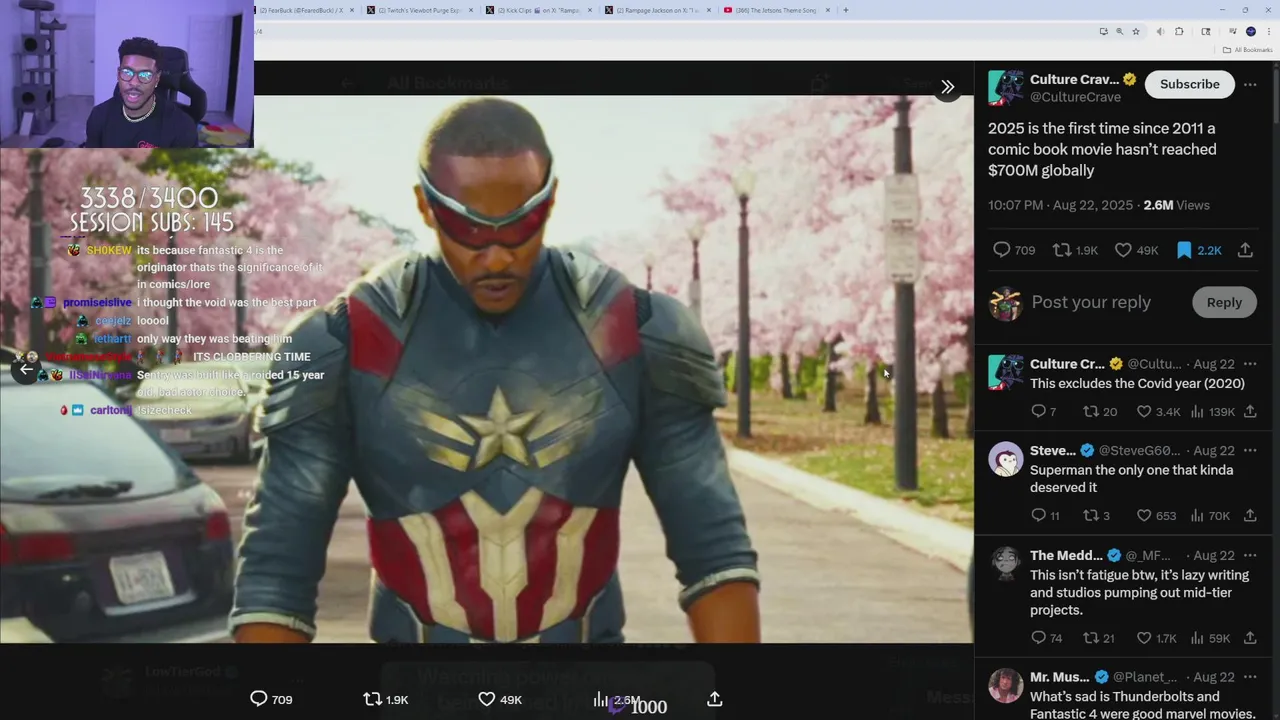The height and width of the screenshot is (720, 1280).
Task: Bookmark this page with the star icon
Action: pos(1136,31)
